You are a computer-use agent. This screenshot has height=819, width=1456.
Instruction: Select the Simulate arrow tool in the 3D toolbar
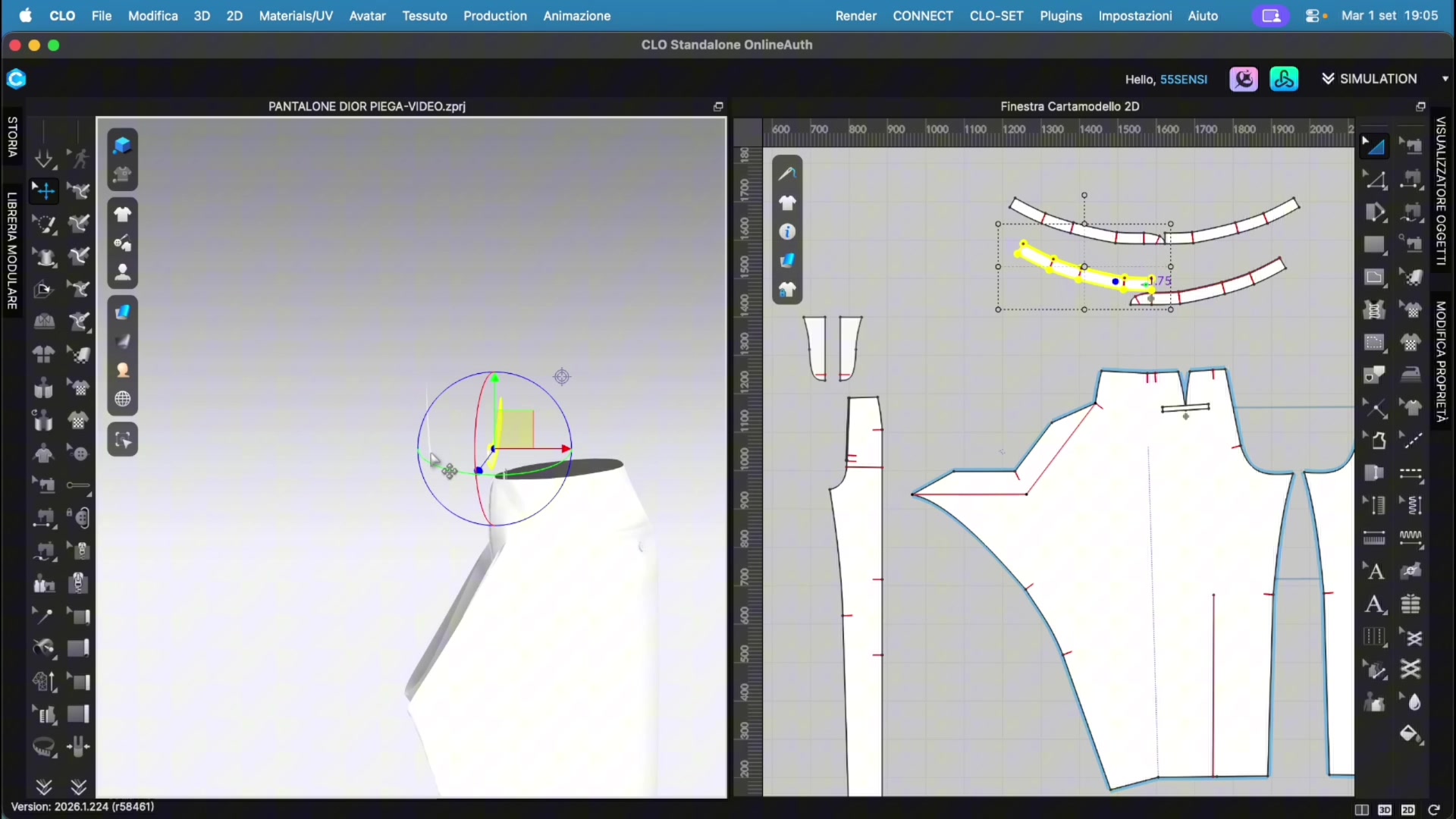click(44, 158)
